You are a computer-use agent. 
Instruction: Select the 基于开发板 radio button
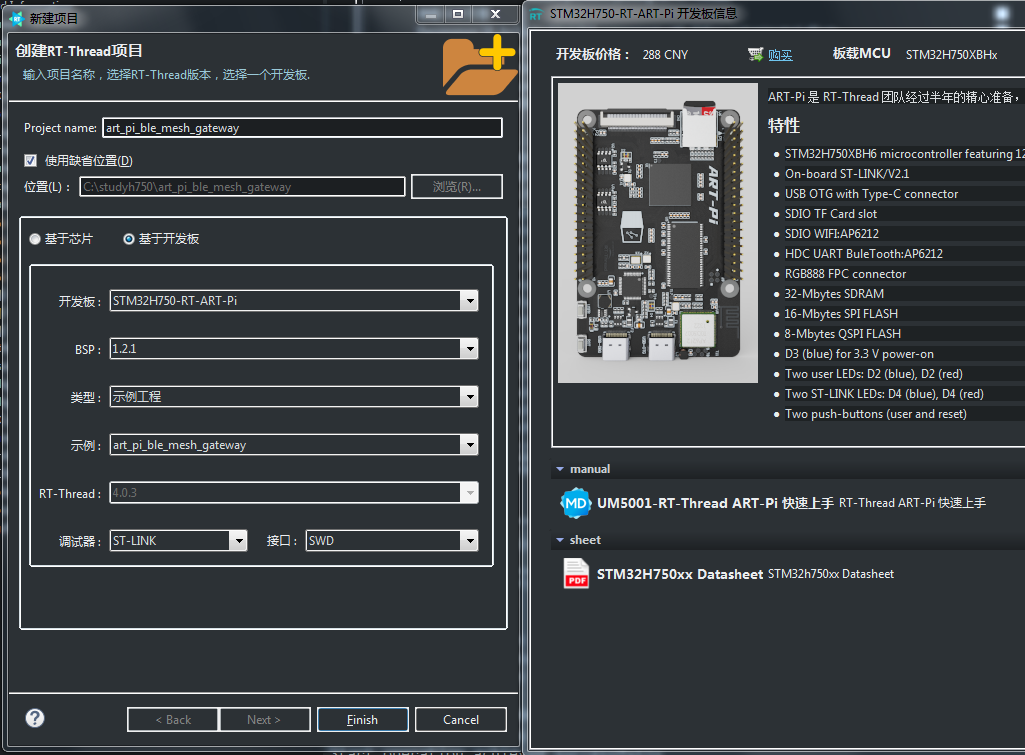click(128, 237)
